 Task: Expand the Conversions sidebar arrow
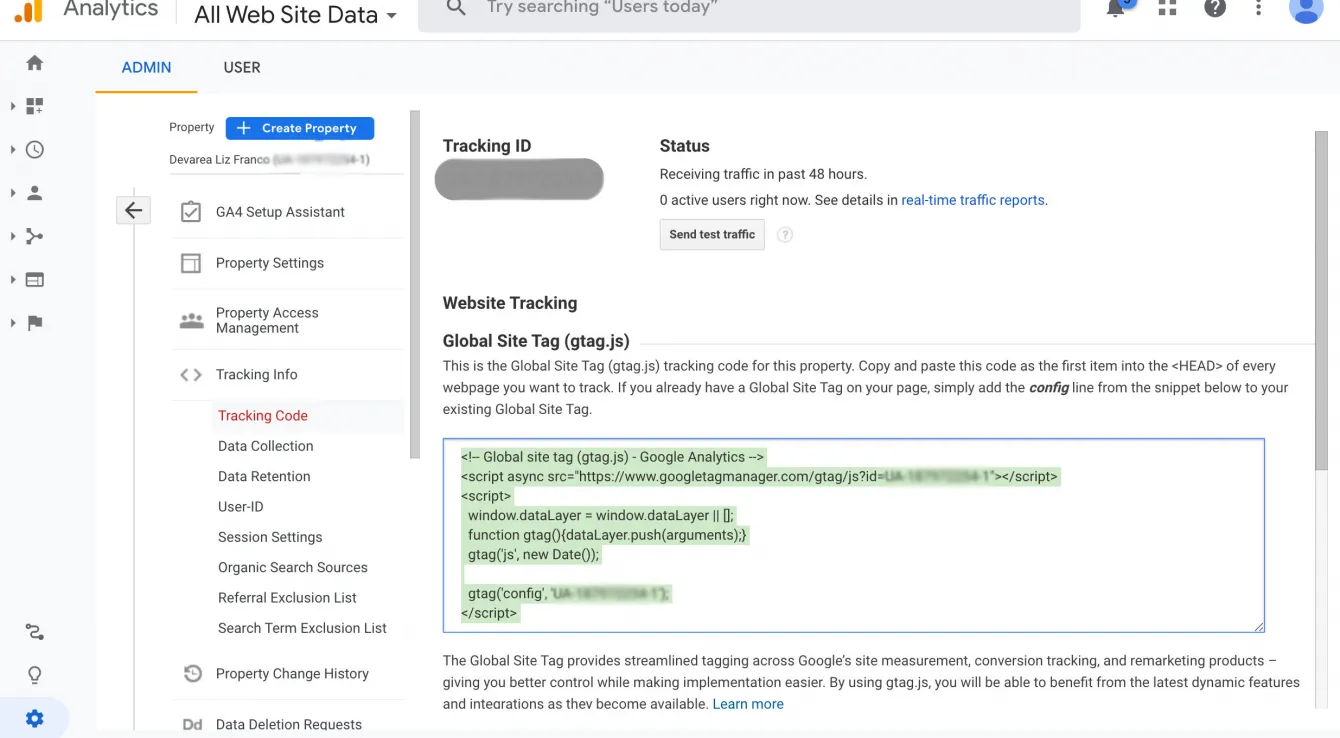tap(13, 323)
